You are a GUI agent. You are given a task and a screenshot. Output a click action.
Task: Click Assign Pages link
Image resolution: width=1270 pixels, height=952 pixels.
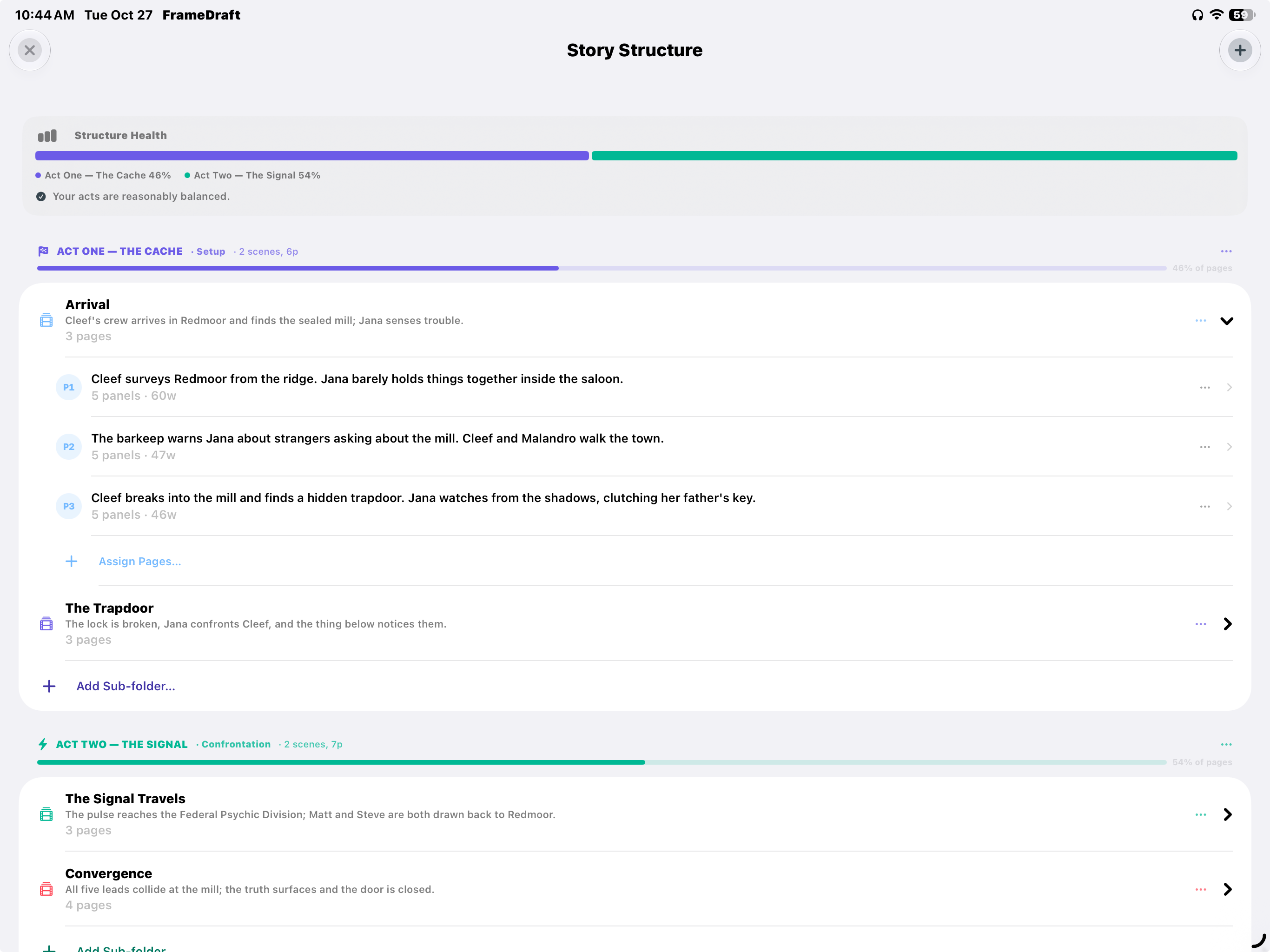(x=139, y=561)
